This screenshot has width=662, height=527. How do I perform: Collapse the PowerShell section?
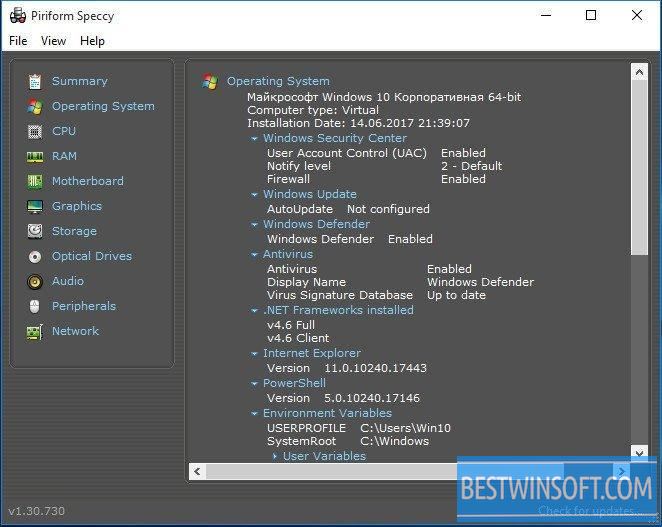(x=254, y=384)
